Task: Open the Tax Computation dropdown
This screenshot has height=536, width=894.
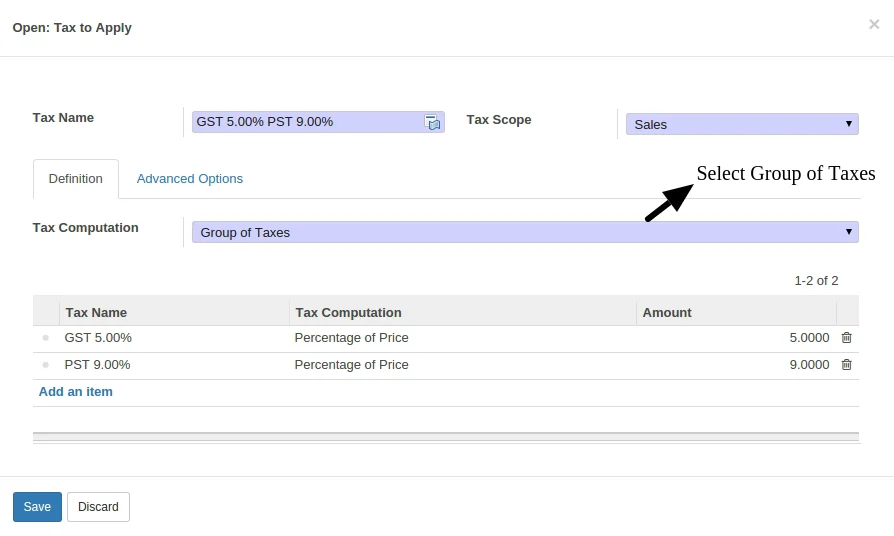Action: (x=525, y=232)
